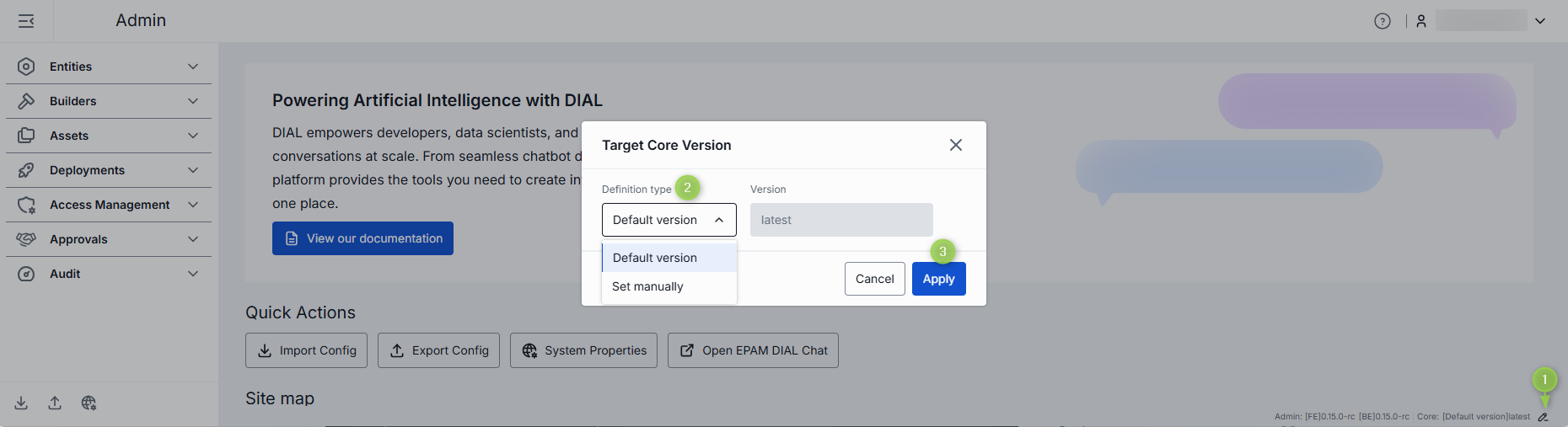This screenshot has height=427, width=1568.
Task: Click the export icon in sidebar footer
Action: [x=55, y=403]
